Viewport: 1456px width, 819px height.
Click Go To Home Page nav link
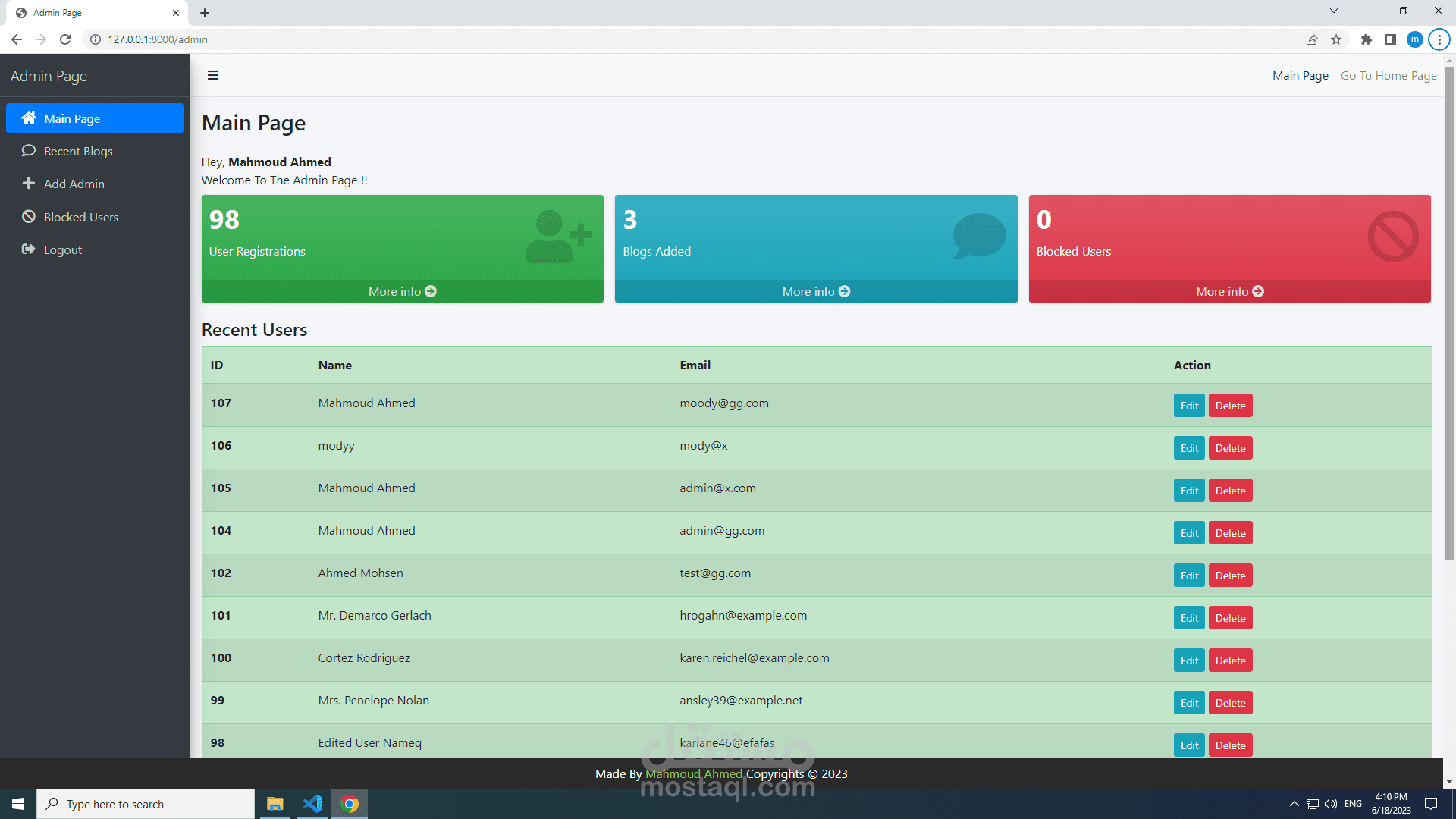pos(1388,75)
